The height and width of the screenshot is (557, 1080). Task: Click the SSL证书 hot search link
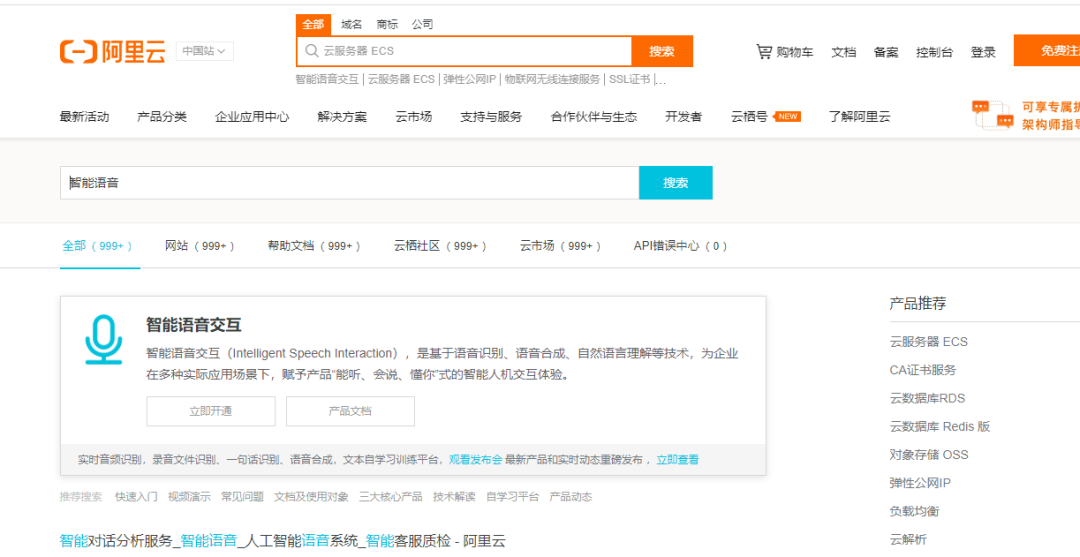[x=630, y=79]
